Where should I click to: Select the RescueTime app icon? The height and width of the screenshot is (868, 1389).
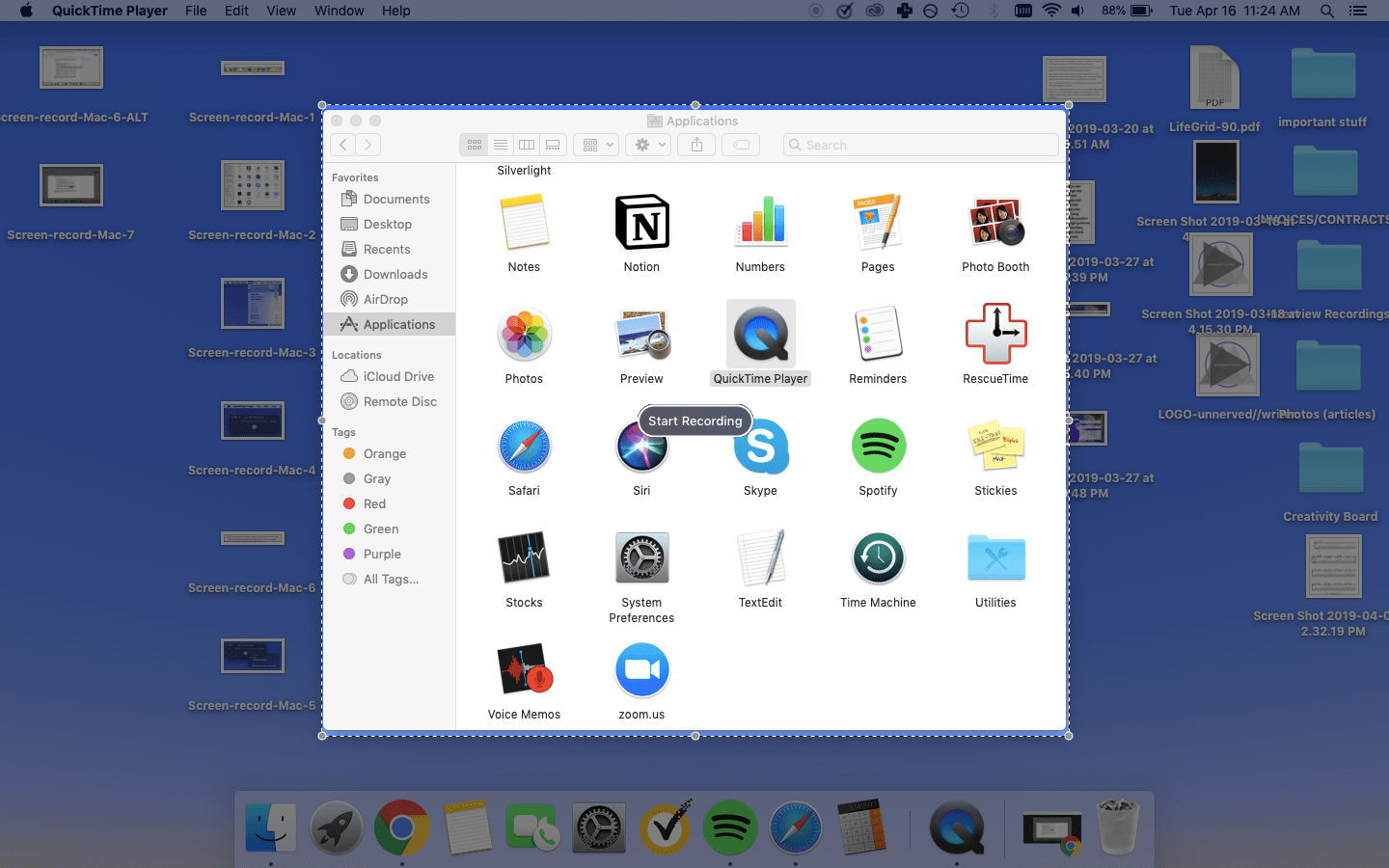pos(995,335)
